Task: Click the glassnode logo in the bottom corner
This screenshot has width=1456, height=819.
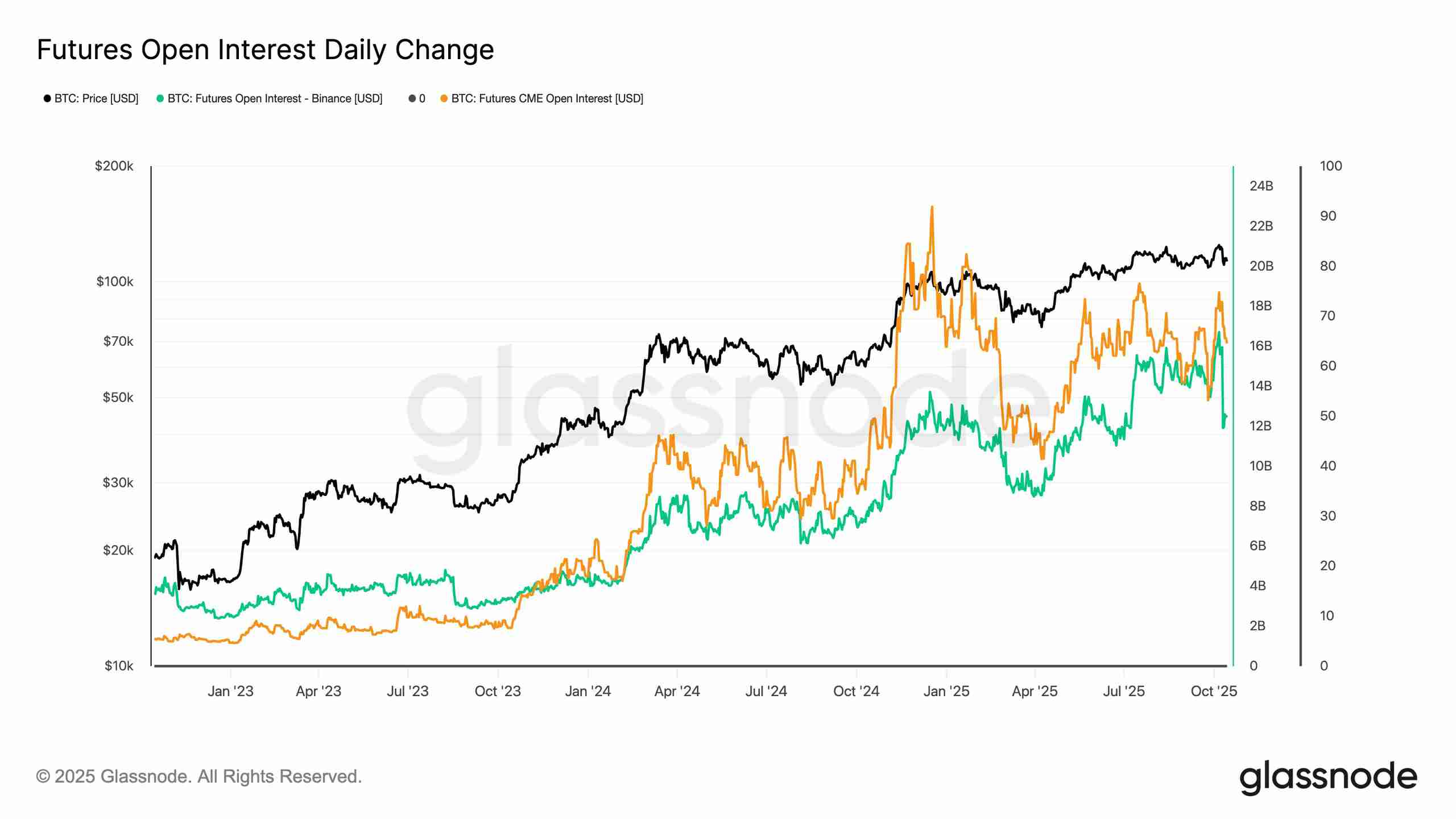Action: [1328, 777]
